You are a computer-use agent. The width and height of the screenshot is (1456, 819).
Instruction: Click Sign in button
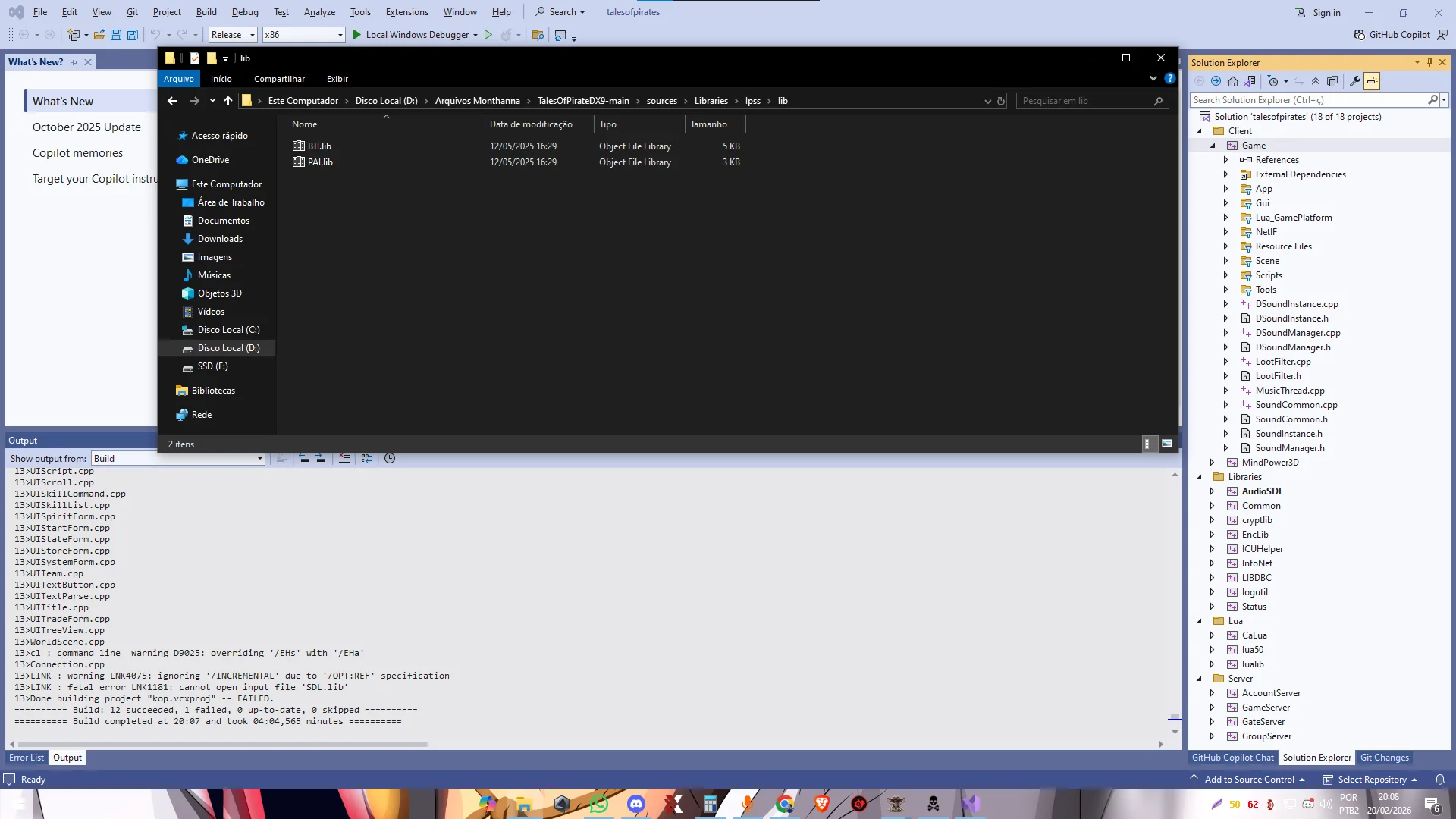point(1318,12)
